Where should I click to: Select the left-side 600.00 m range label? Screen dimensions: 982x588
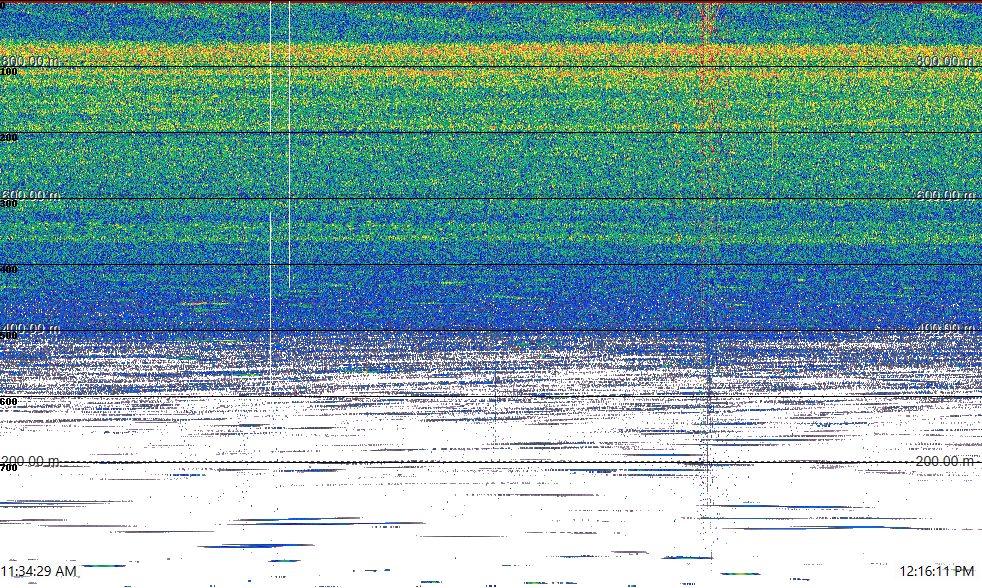pyautogui.click(x=31, y=195)
